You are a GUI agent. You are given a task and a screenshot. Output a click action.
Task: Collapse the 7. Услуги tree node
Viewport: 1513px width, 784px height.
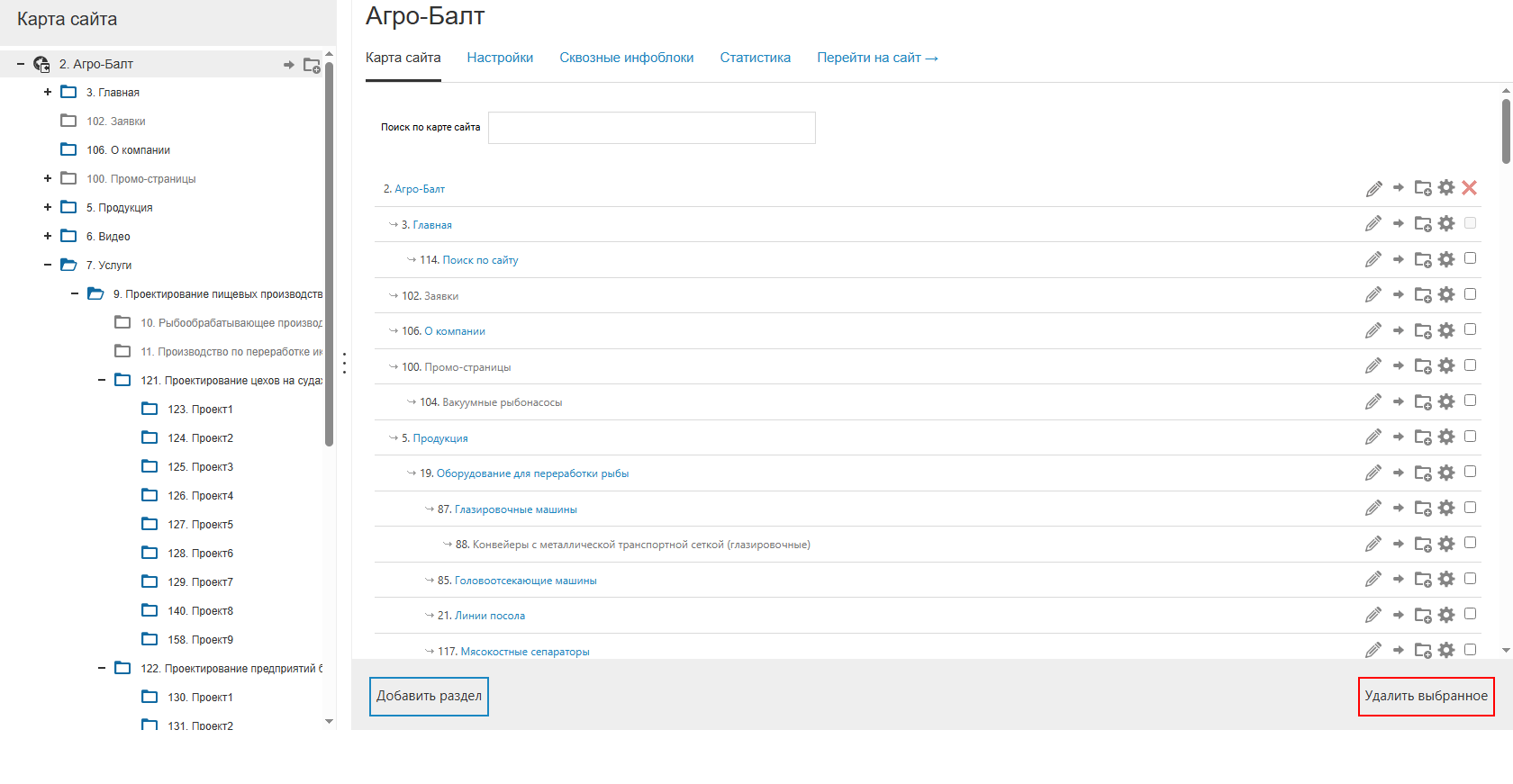click(x=48, y=265)
